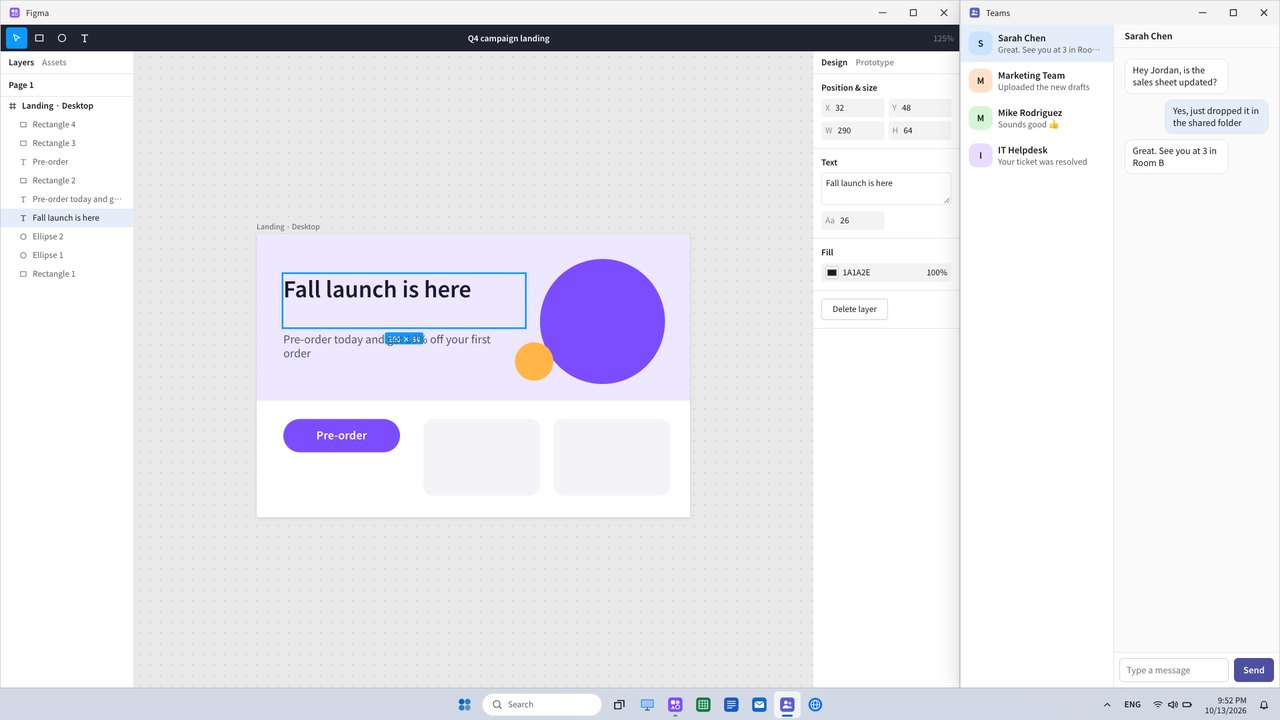Click the Y position field
This screenshot has height=720, width=1280.
[x=920, y=107]
